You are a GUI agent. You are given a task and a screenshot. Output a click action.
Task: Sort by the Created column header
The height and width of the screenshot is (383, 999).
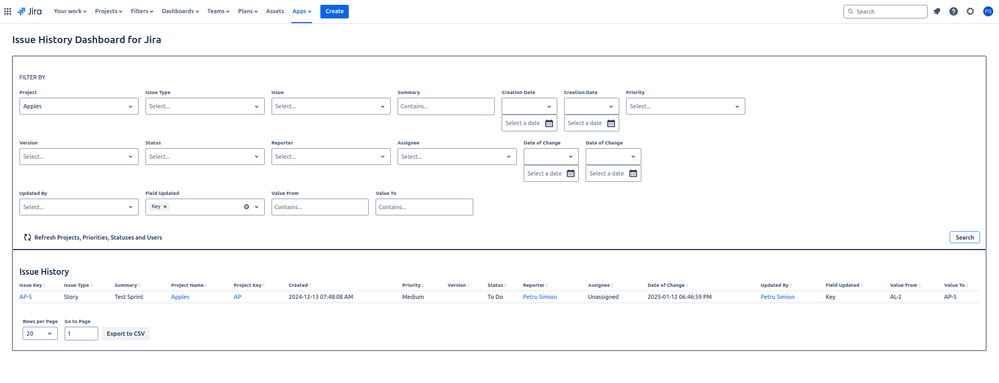click(299, 285)
